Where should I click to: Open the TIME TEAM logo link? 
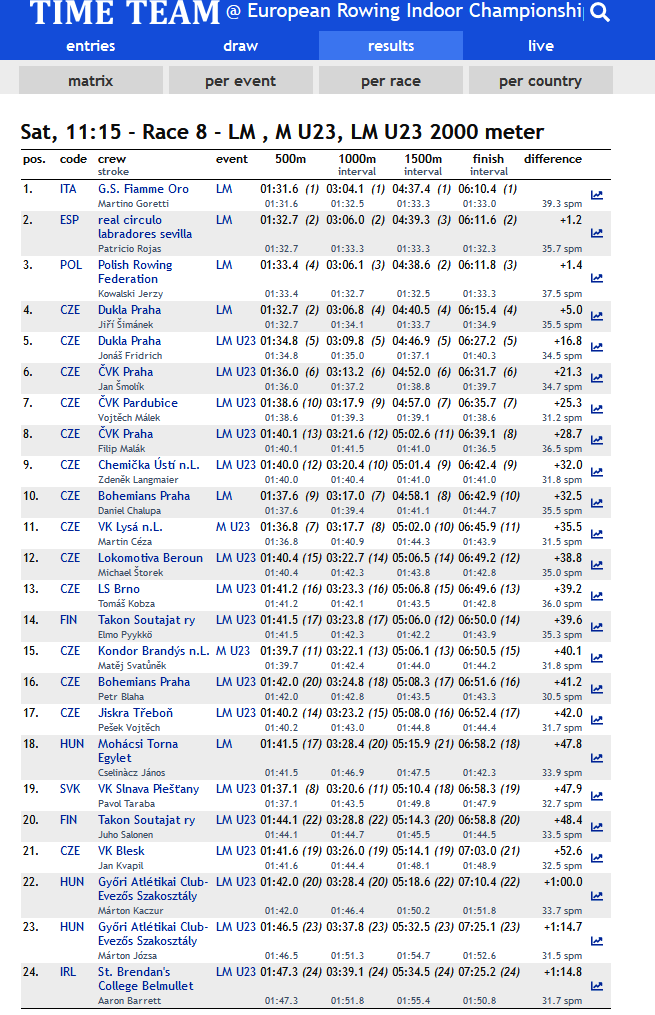tap(125, 13)
